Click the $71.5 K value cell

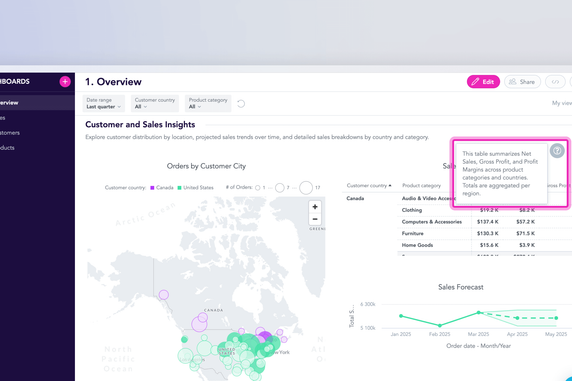tap(526, 233)
